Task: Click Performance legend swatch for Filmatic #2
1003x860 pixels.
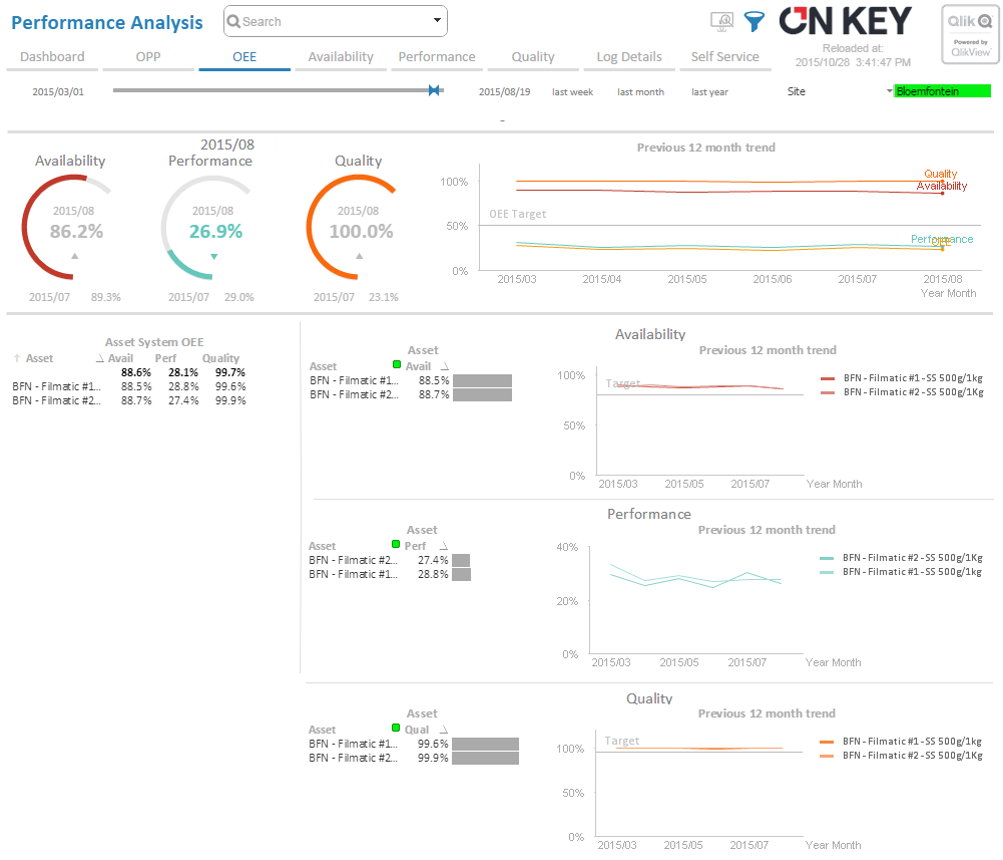Action: (x=826, y=559)
